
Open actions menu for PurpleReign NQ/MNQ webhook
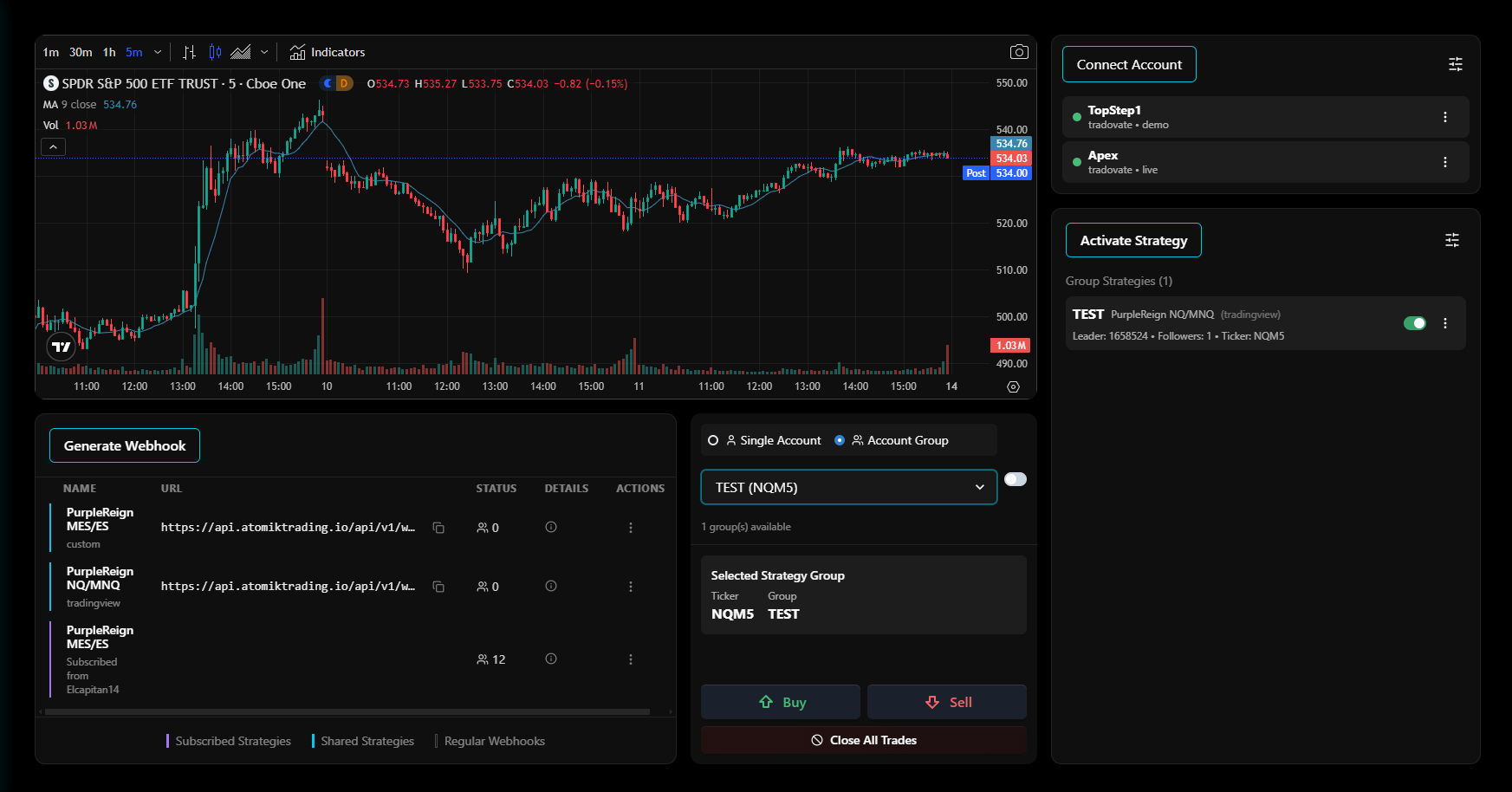(631, 587)
